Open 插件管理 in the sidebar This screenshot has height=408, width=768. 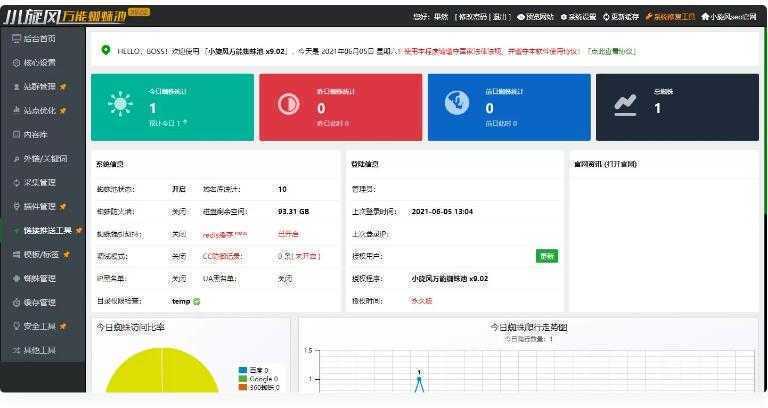click(40, 207)
